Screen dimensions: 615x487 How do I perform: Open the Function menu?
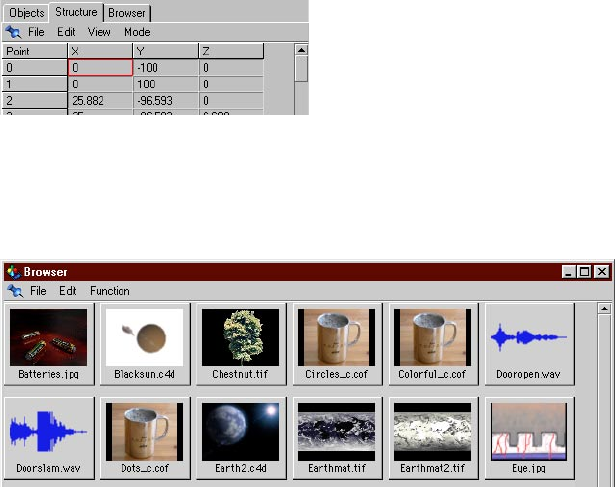pyautogui.click(x=110, y=291)
